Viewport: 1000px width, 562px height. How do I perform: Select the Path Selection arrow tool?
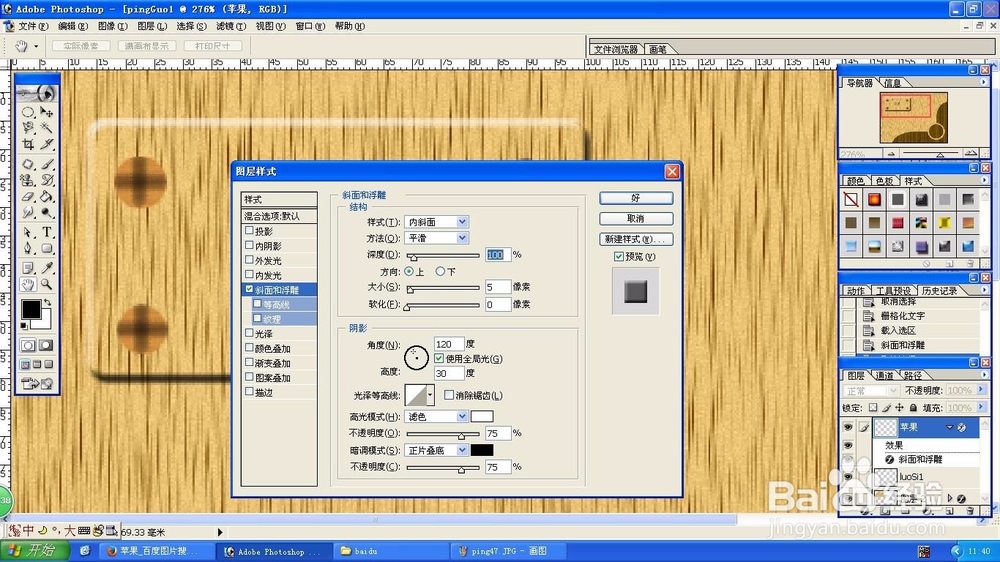(x=28, y=232)
